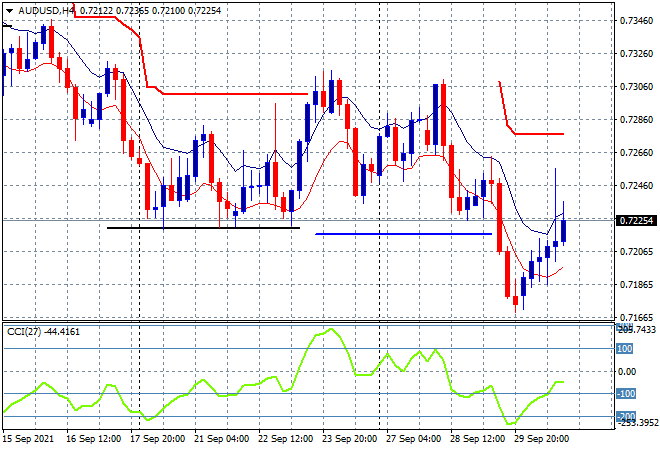The width and height of the screenshot is (660, 450).
Task: Click the 0.71865 price scale label
Action: (636, 285)
